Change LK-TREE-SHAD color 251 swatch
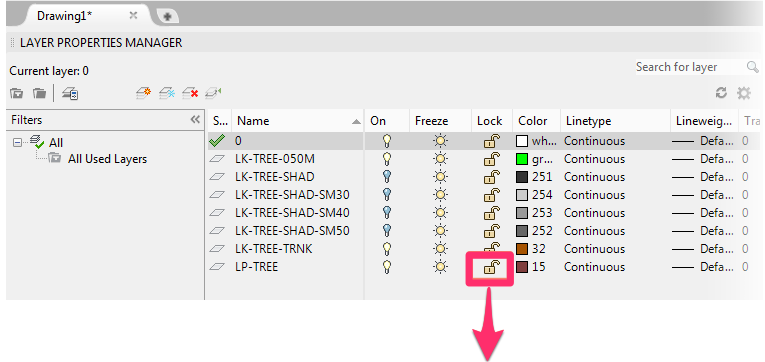 (522, 177)
